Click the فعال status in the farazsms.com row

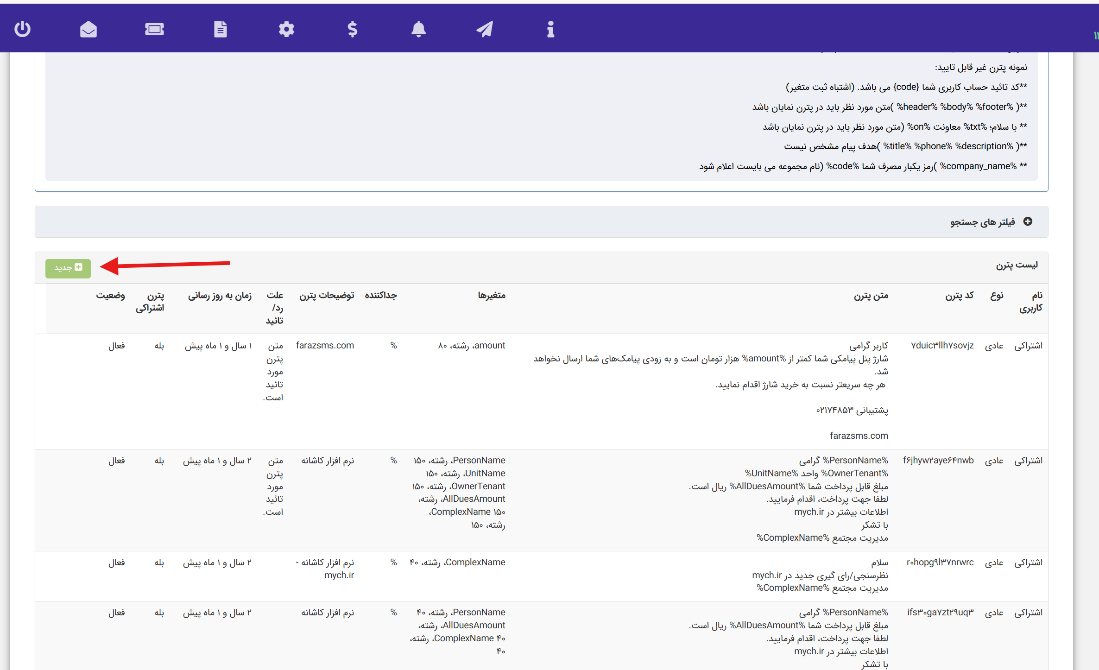click(116, 346)
